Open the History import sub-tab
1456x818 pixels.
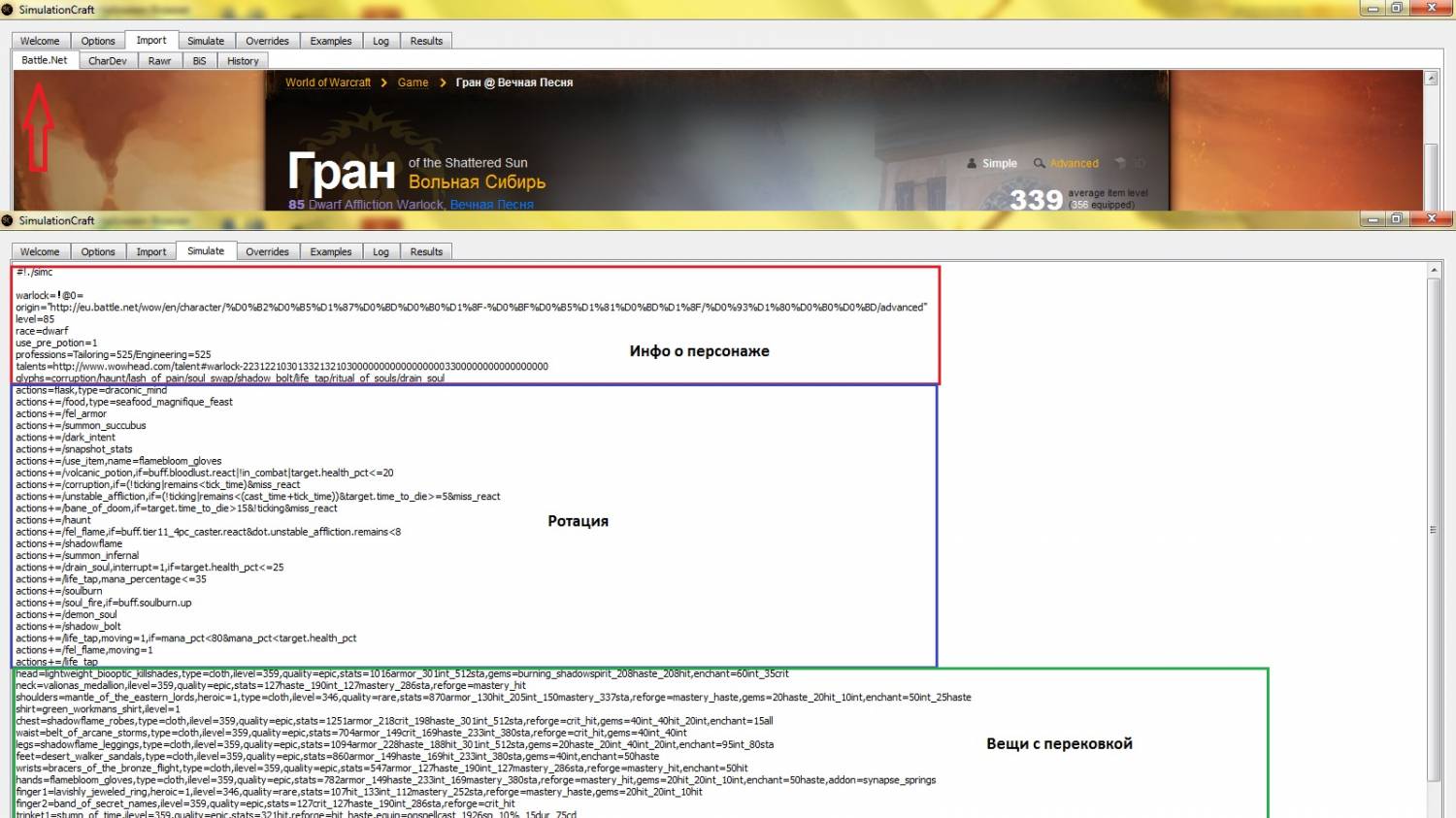tap(243, 60)
